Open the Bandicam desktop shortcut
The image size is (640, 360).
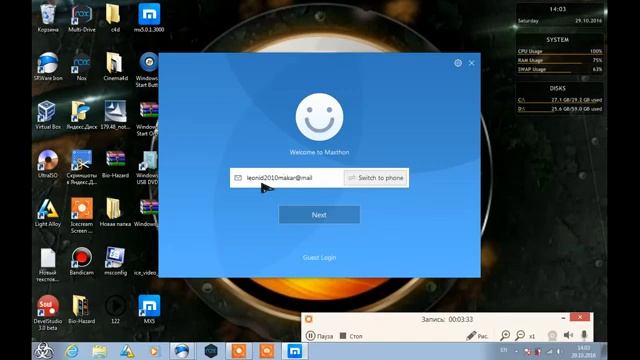point(82,261)
